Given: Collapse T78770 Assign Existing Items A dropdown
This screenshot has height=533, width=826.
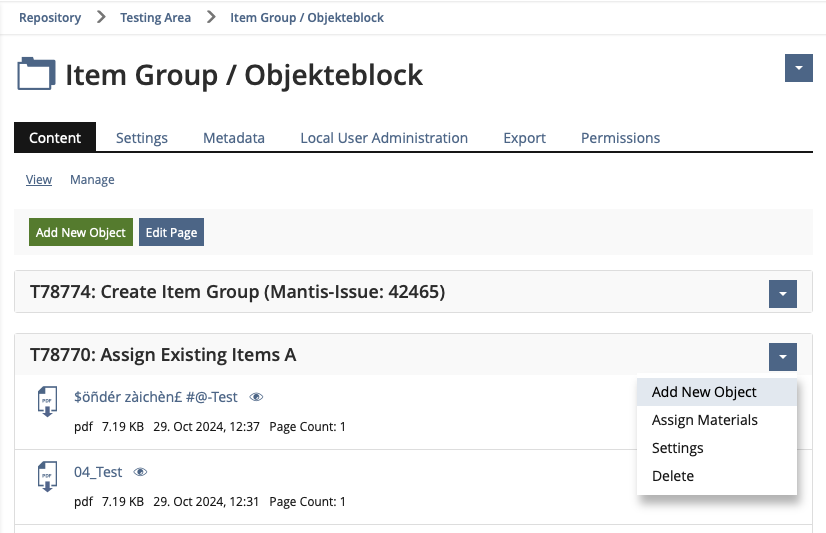Looking at the screenshot, I should (x=782, y=356).
